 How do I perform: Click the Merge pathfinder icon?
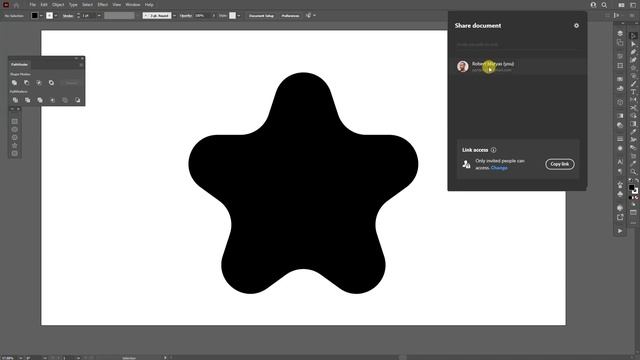pos(40,100)
